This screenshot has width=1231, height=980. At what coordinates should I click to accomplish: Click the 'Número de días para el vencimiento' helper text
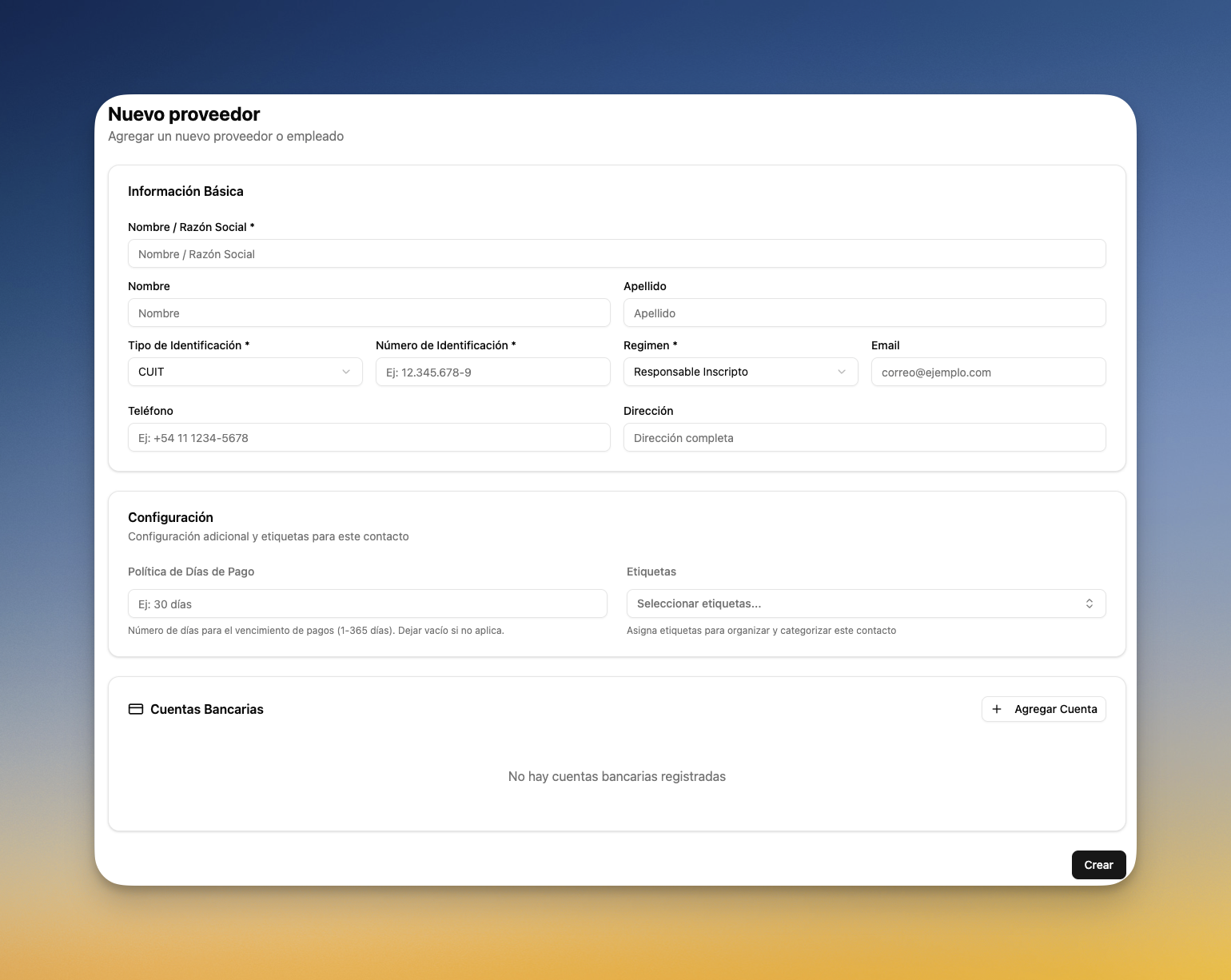316,631
